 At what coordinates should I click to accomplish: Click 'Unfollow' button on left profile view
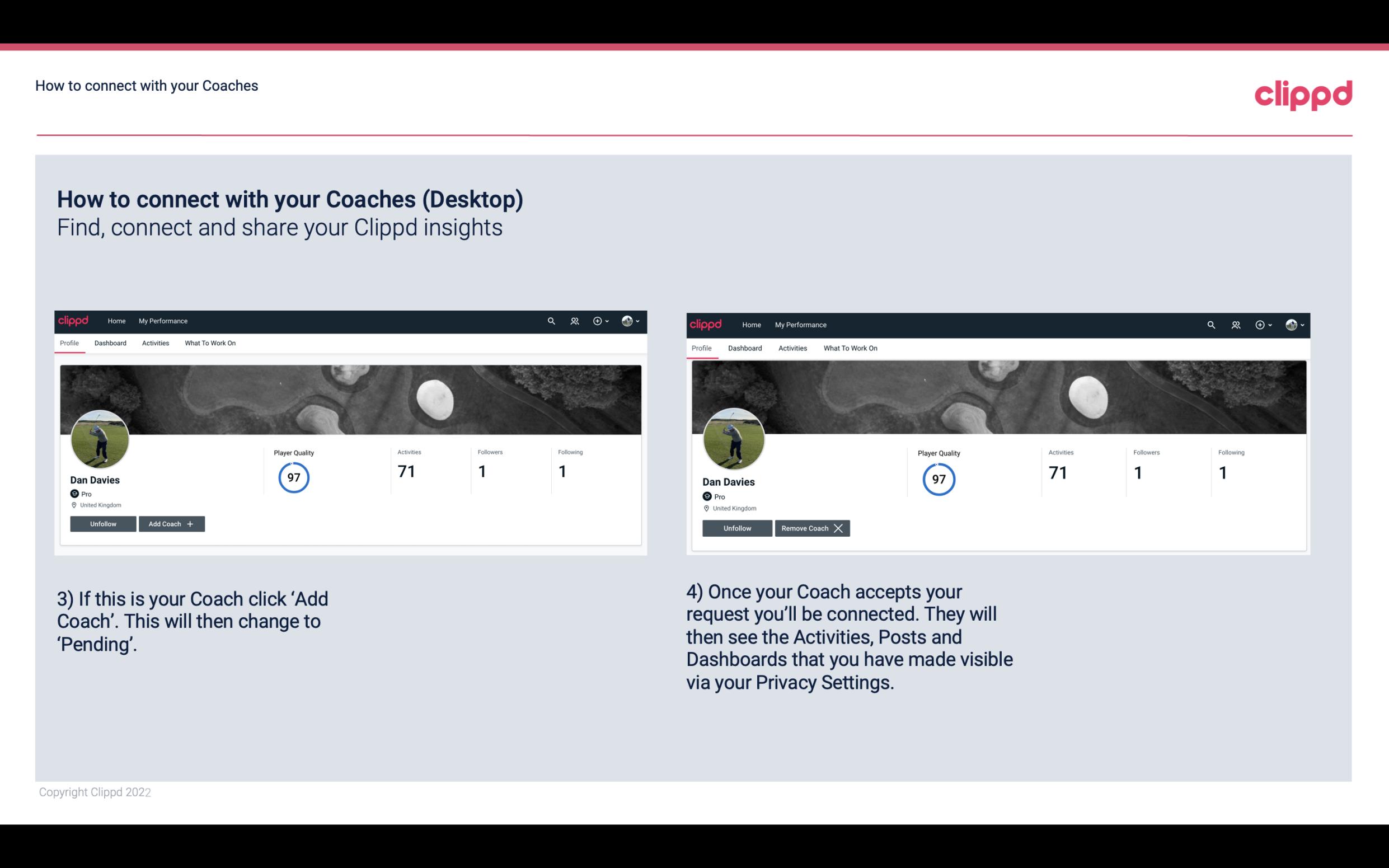tap(103, 523)
